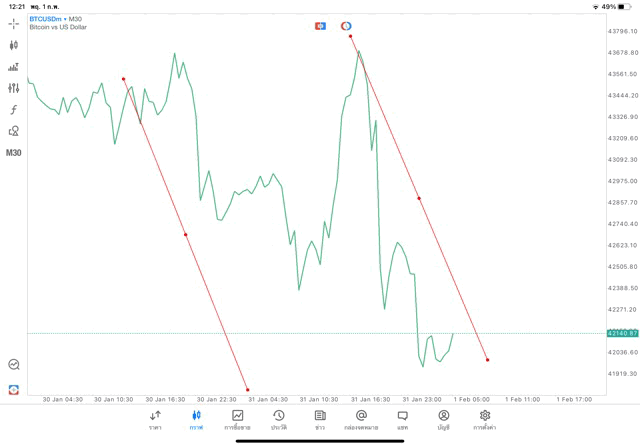Open the indicators function (f) icon

(x=14, y=110)
